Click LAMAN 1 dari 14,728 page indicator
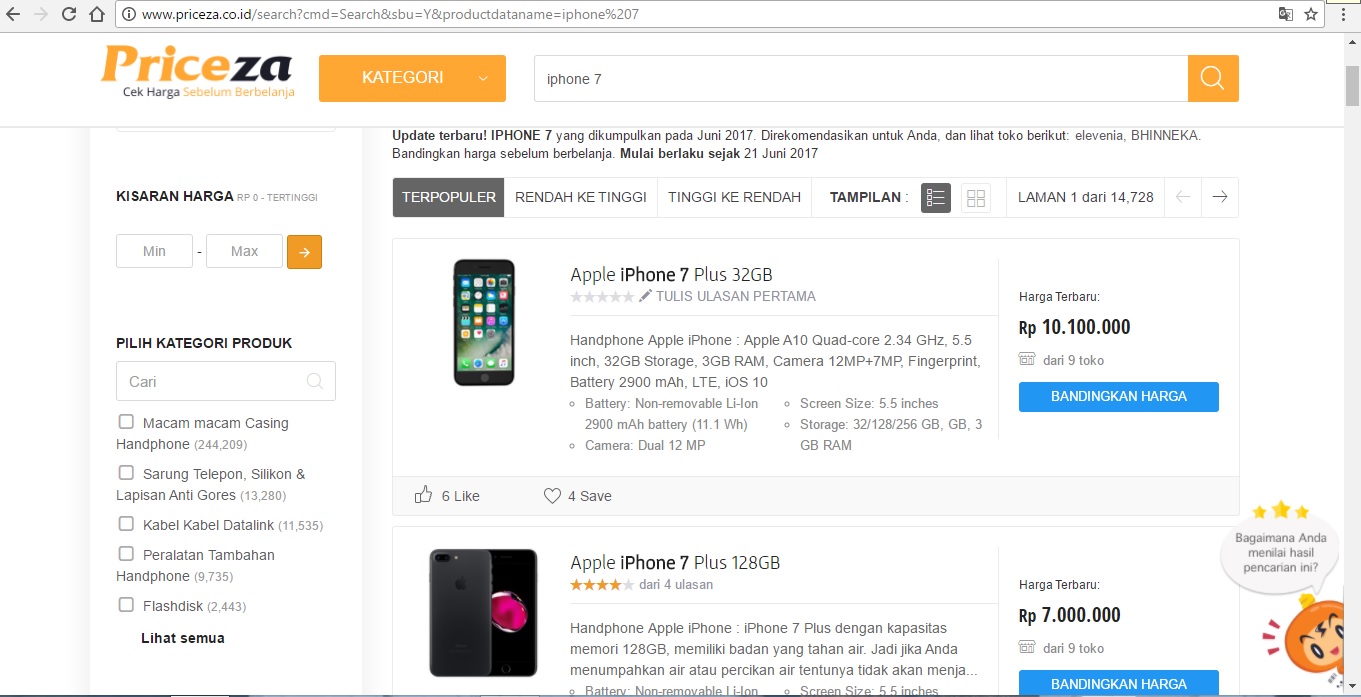Viewport: 1361px width, 697px height. coord(1086,197)
